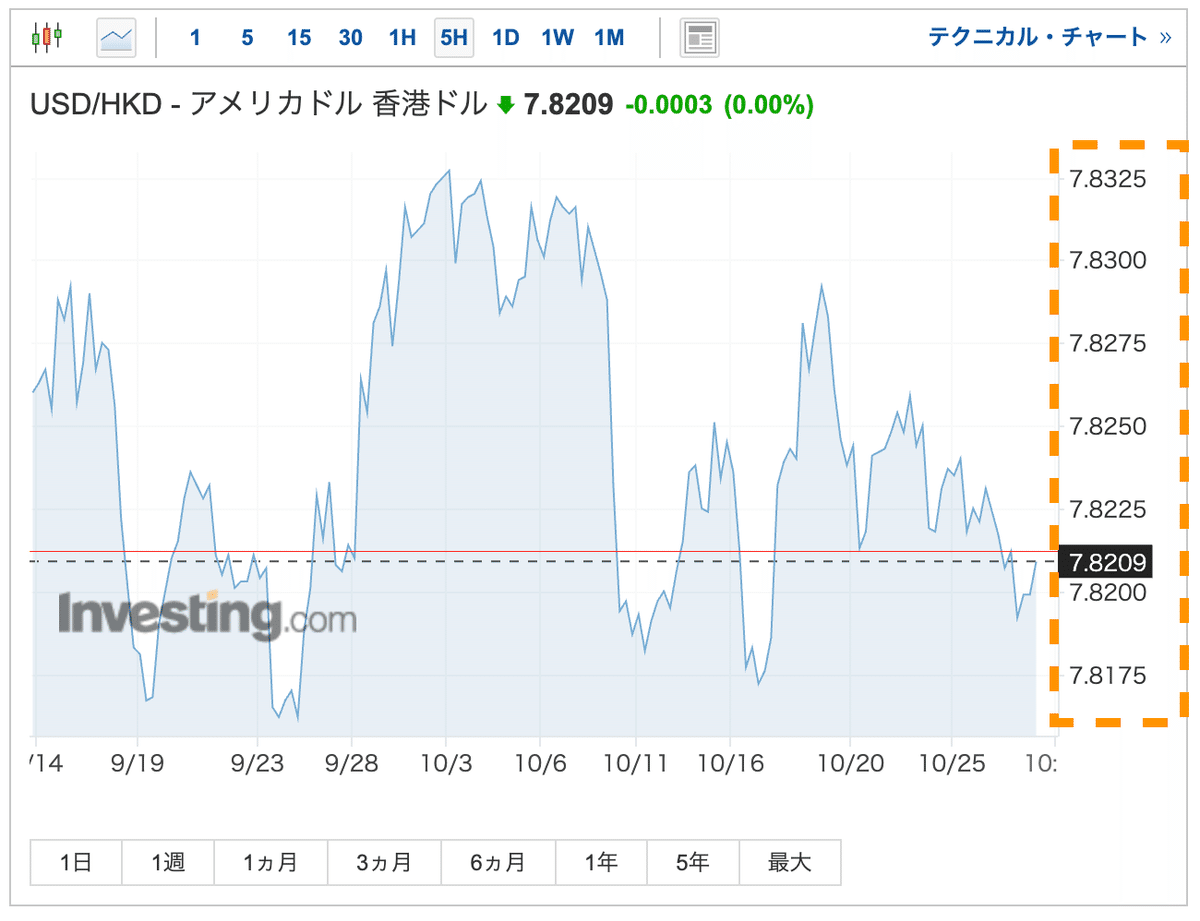Switch to candlestick chart icon
1200x921 pixels.
point(47,38)
